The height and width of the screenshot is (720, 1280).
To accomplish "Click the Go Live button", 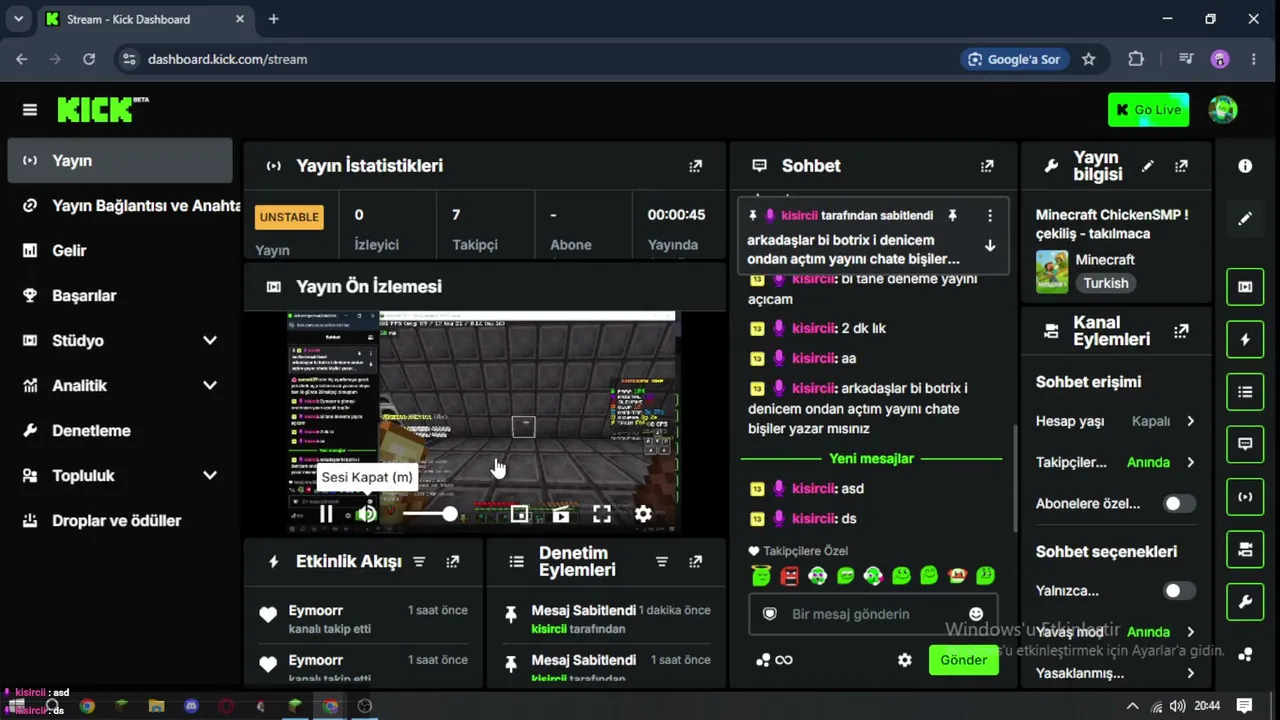I will 1148,110.
